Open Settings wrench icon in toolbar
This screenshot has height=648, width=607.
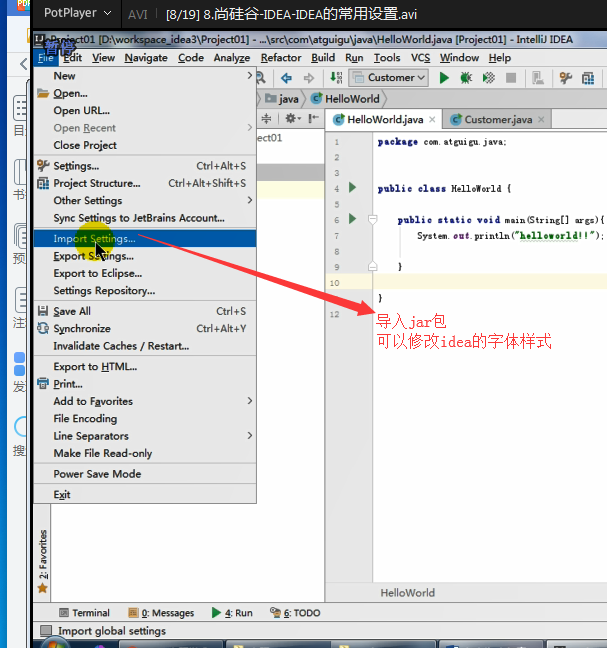pyautogui.click(x=565, y=78)
